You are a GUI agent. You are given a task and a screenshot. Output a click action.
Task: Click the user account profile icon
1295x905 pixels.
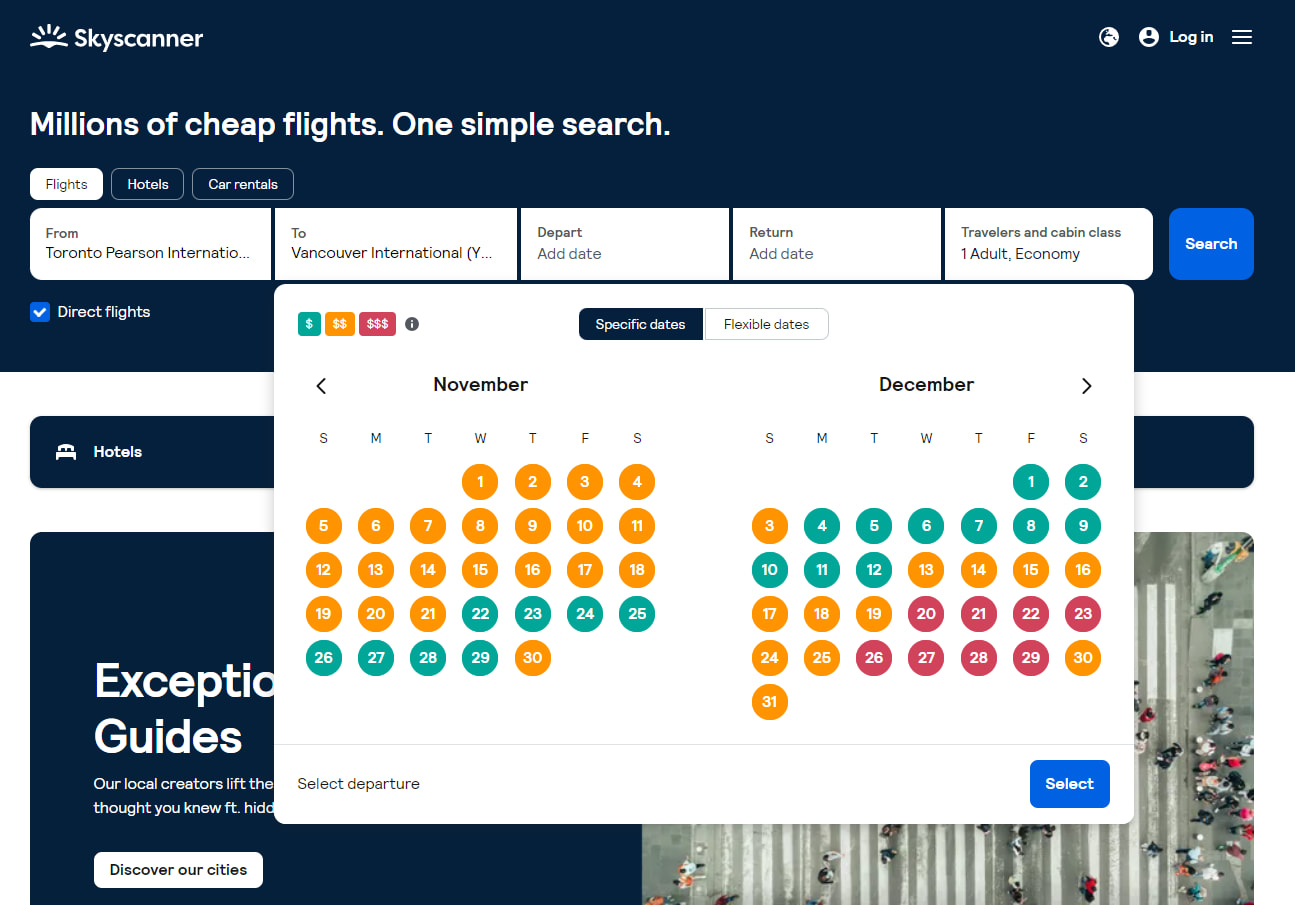(1148, 36)
